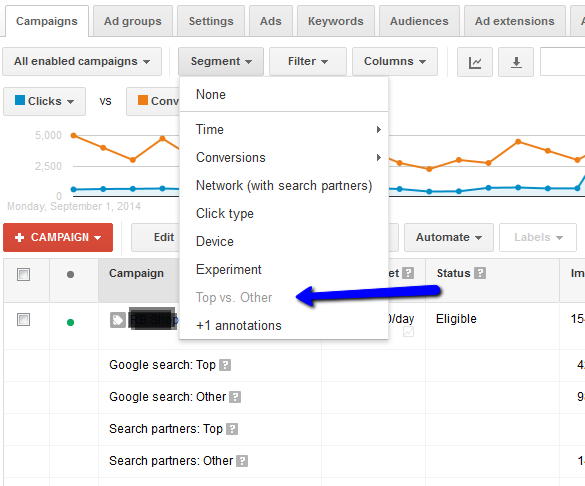Click help icon beside Search partners: Other
Viewport: 585px width, 486px height.
[x=242, y=461]
